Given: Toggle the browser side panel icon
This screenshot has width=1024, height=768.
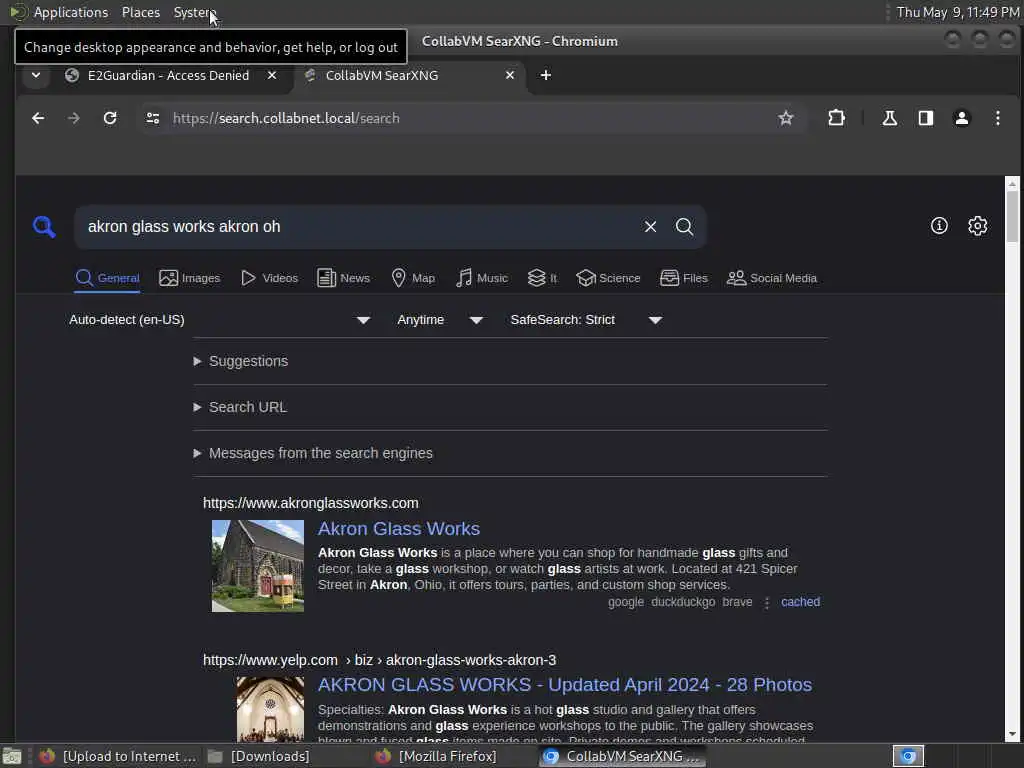Looking at the screenshot, I should [x=925, y=118].
